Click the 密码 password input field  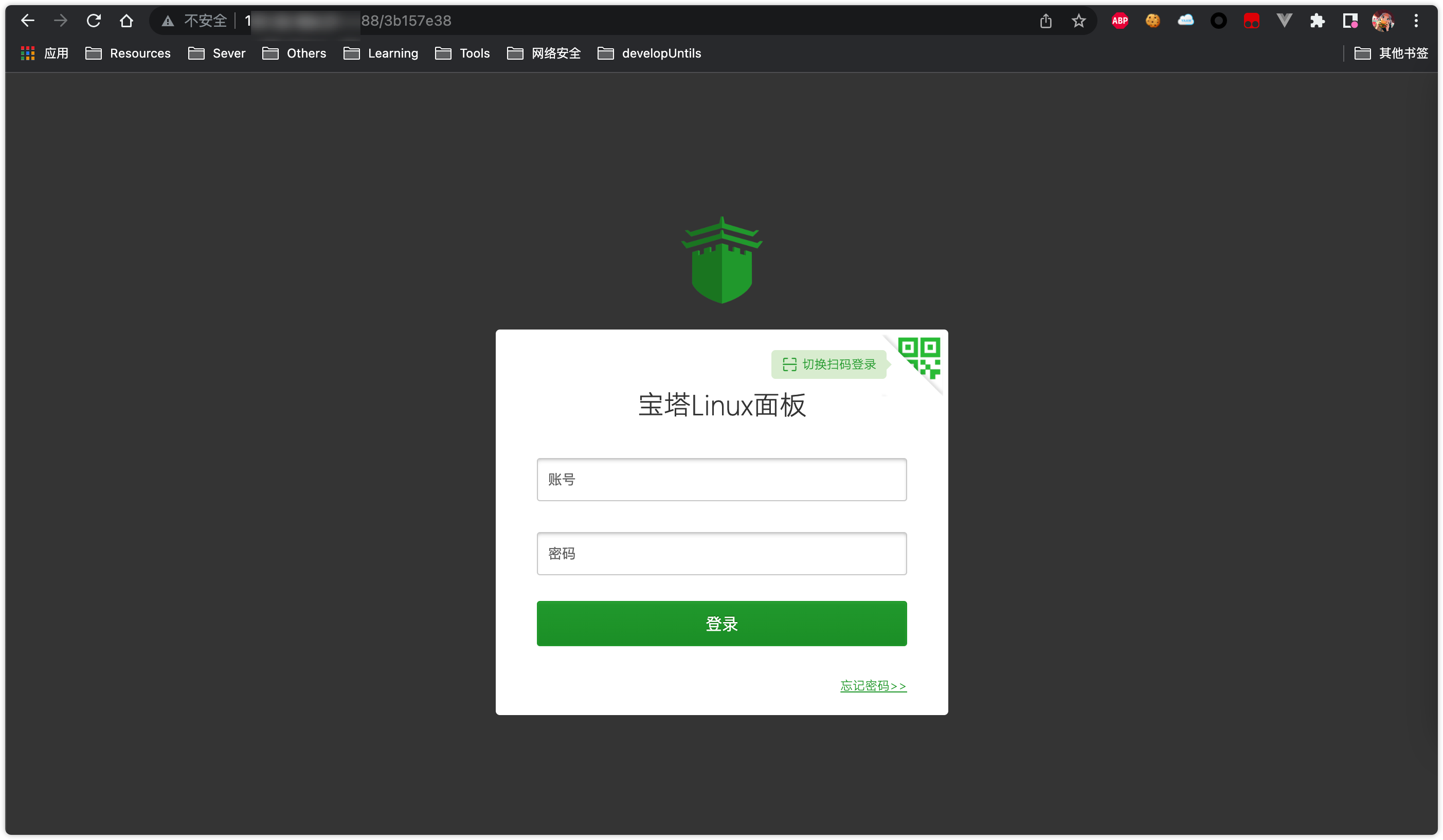click(721, 553)
